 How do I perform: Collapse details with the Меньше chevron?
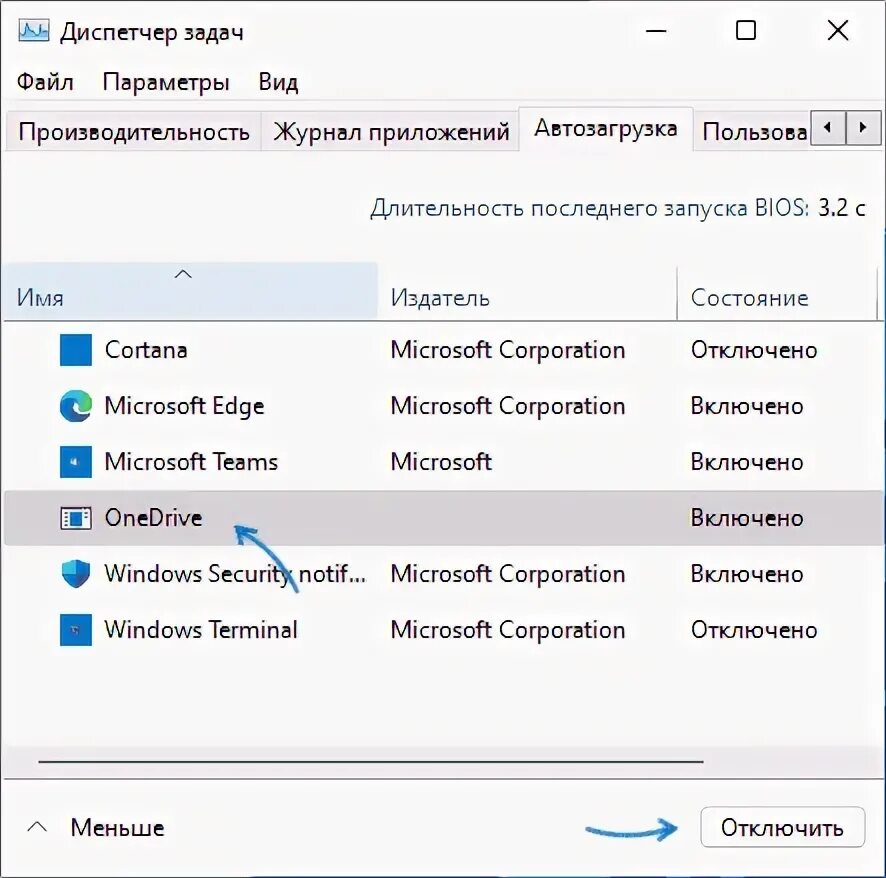click(37, 827)
